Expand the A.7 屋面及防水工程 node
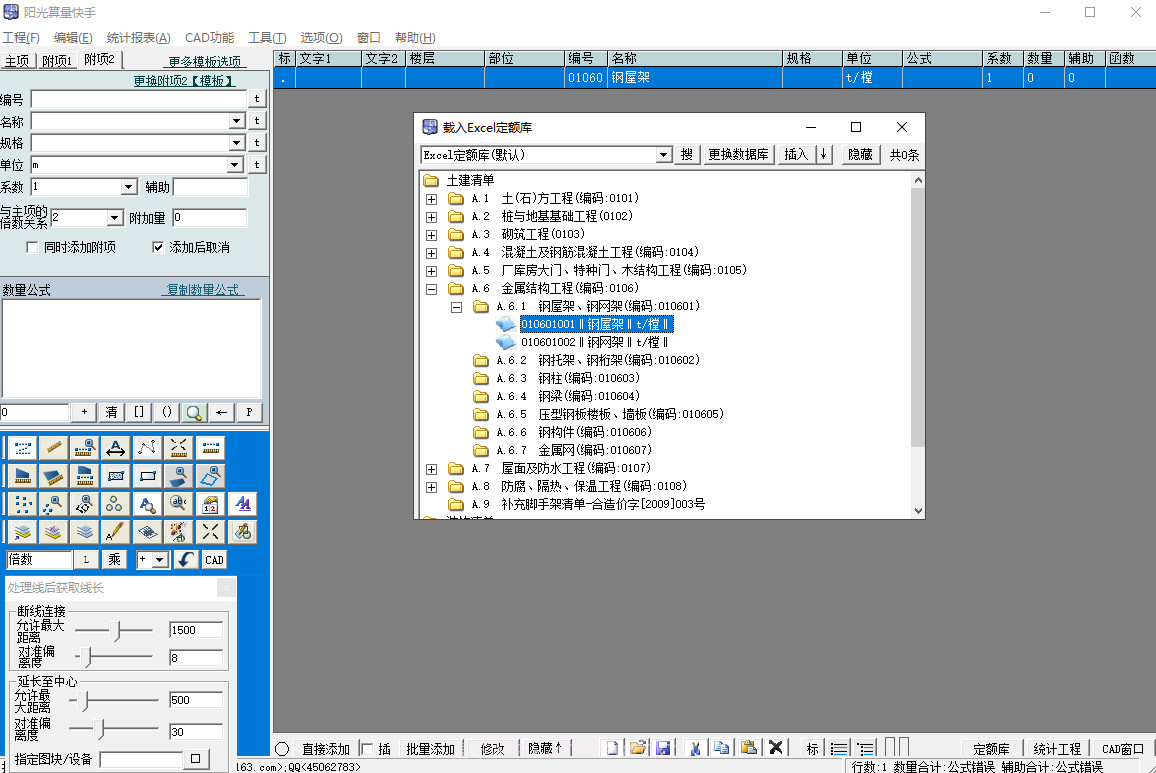1156x773 pixels. coord(431,468)
